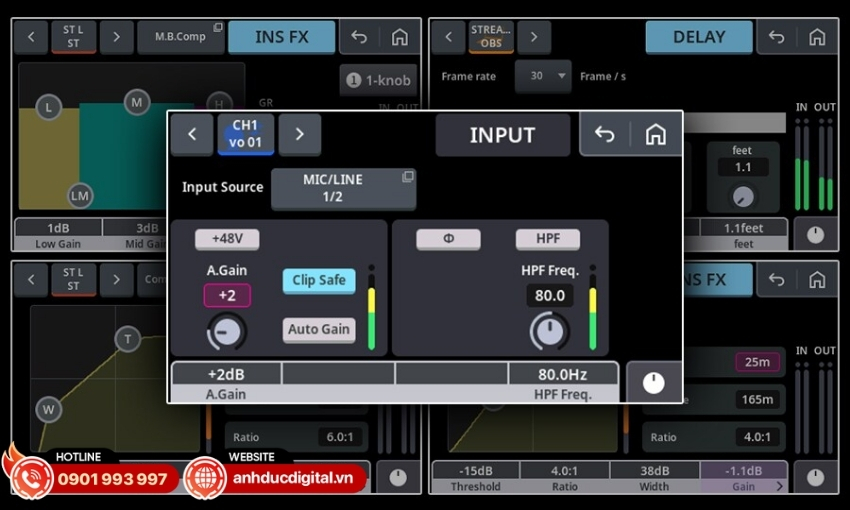Previous channel arrow in bottom-left screen

pos(31,280)
